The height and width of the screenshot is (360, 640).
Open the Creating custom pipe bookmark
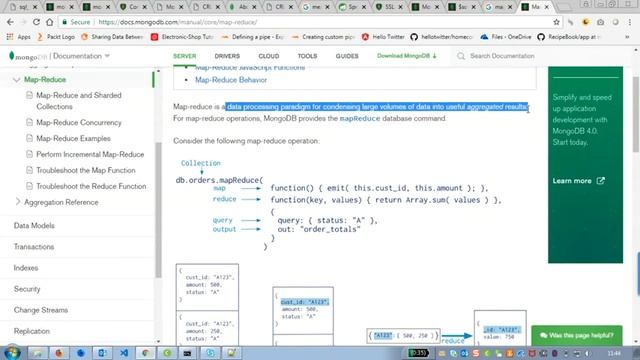click(323, 37)
